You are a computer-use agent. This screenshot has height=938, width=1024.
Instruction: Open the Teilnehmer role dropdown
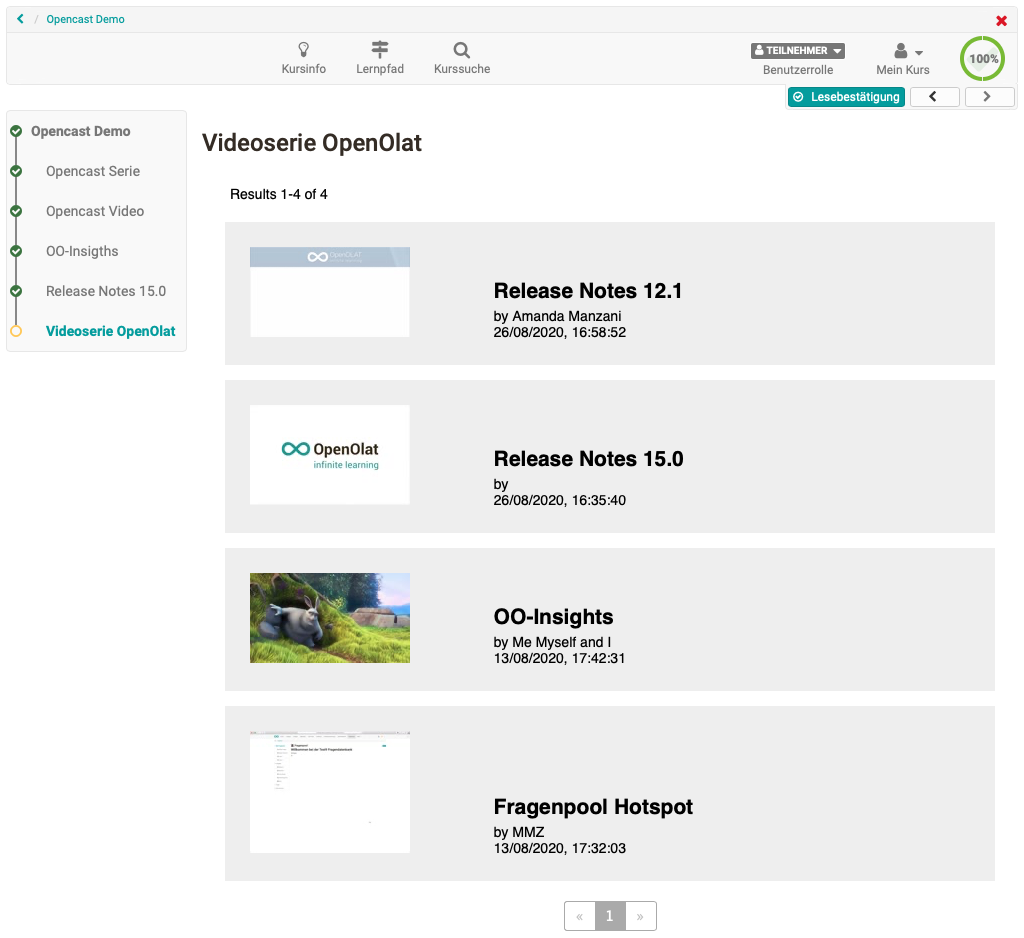click(797, 51)
